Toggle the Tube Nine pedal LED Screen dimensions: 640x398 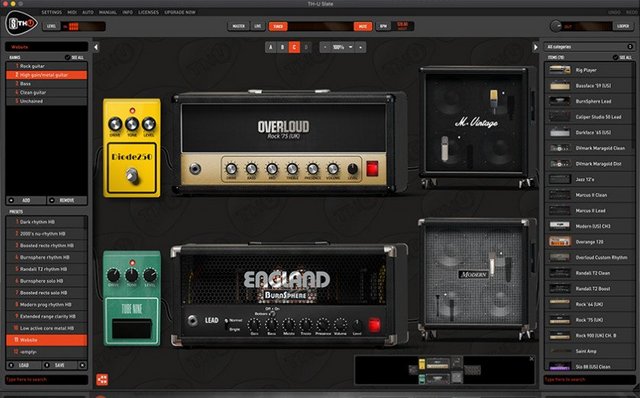(132, 262)
